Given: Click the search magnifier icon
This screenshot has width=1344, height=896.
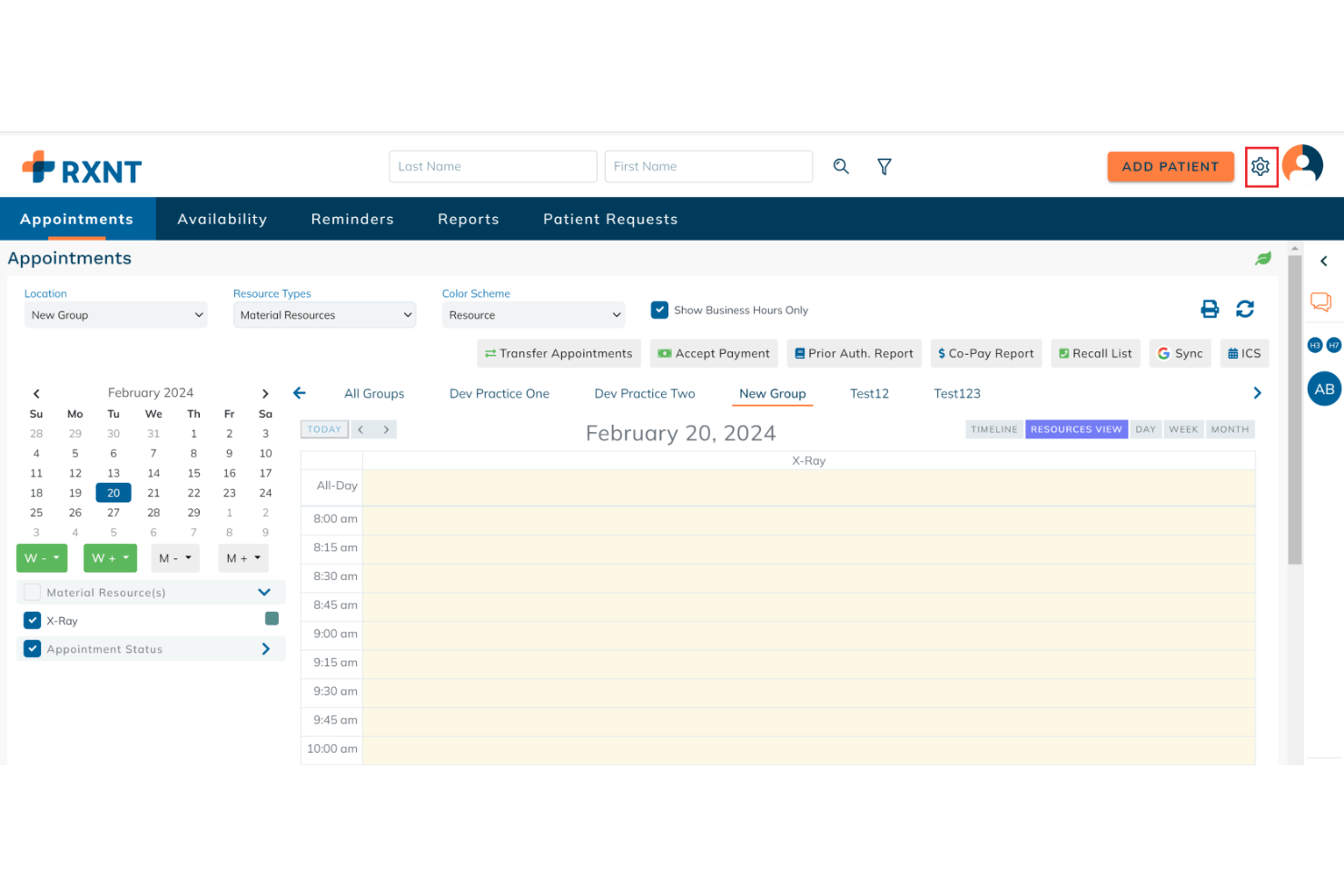Looking at the screenshot, I should pyautogui.click(x=841, y=166).
